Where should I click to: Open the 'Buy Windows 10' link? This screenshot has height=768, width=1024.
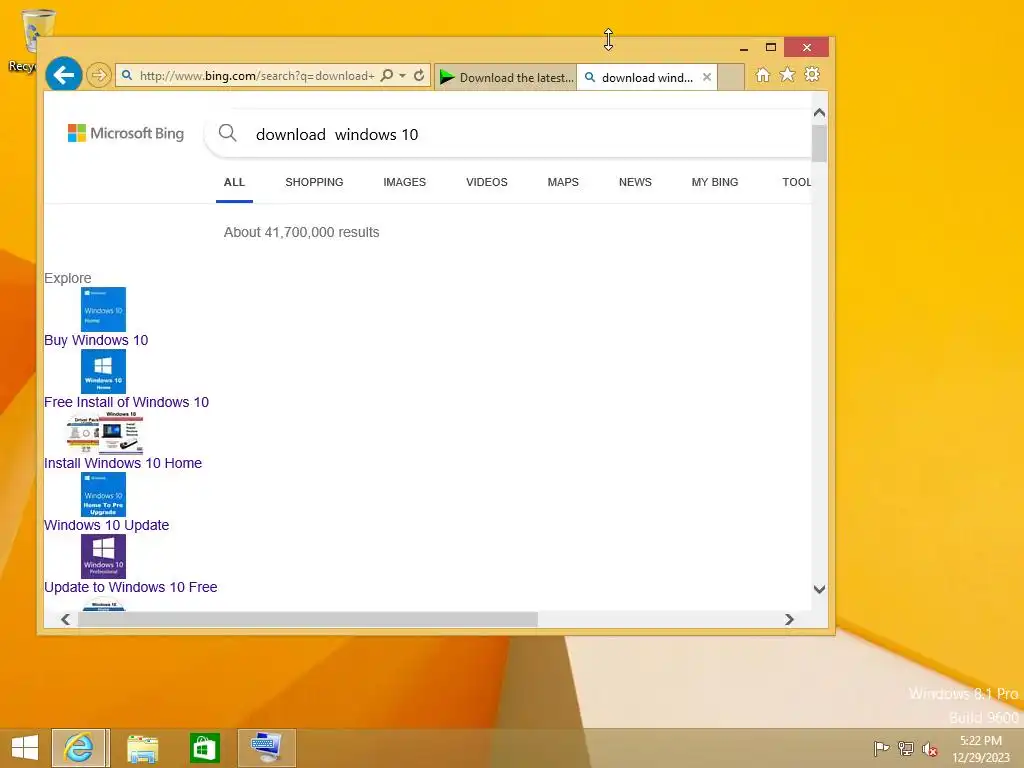click(96, 340)
